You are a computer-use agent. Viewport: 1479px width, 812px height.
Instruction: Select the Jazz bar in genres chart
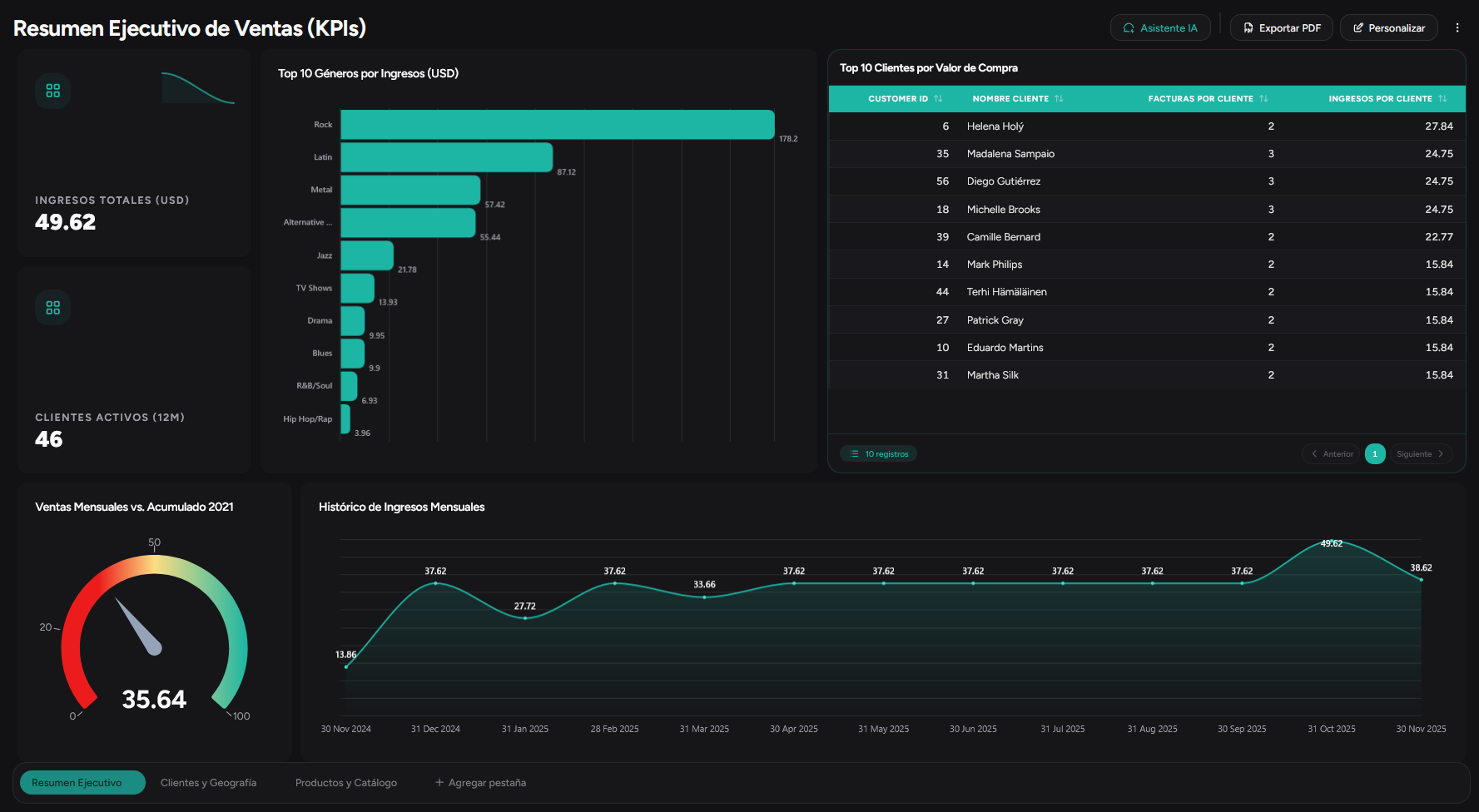367,255
